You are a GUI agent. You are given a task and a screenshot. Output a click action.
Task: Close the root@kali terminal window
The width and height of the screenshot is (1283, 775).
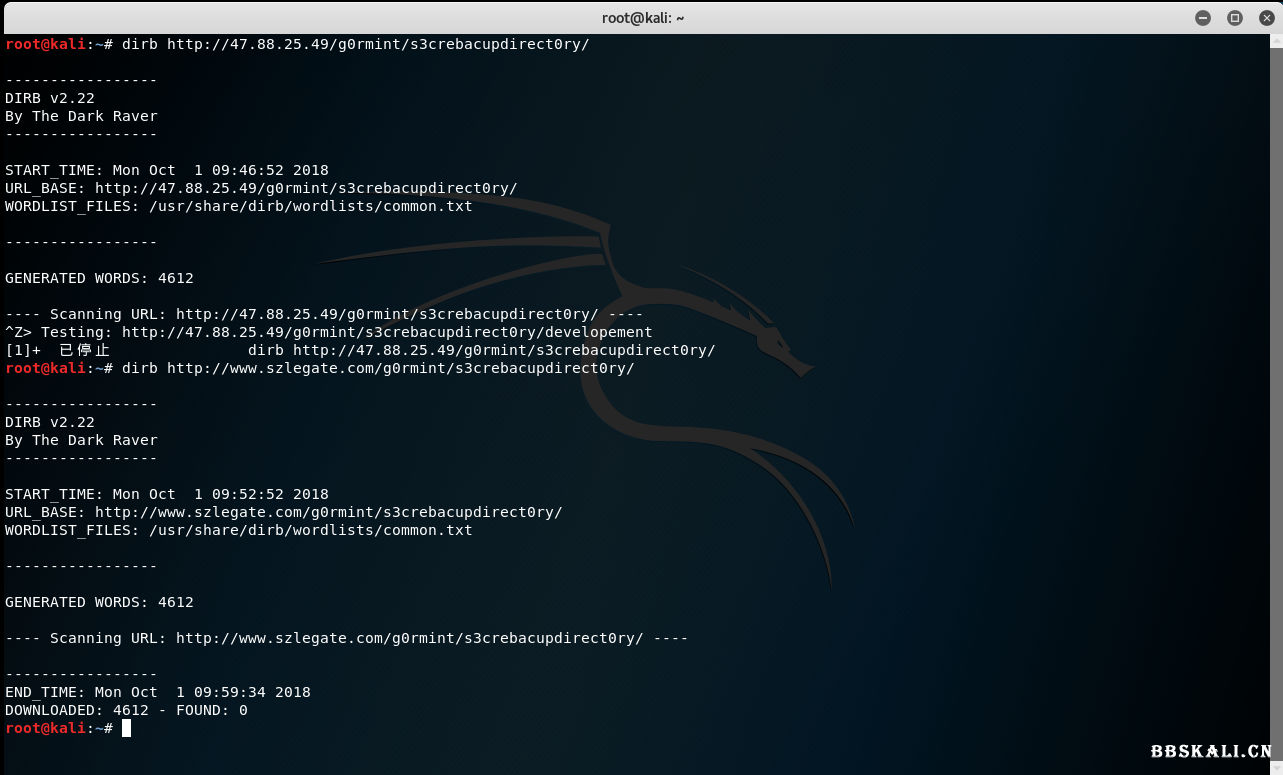(1266, 18)
